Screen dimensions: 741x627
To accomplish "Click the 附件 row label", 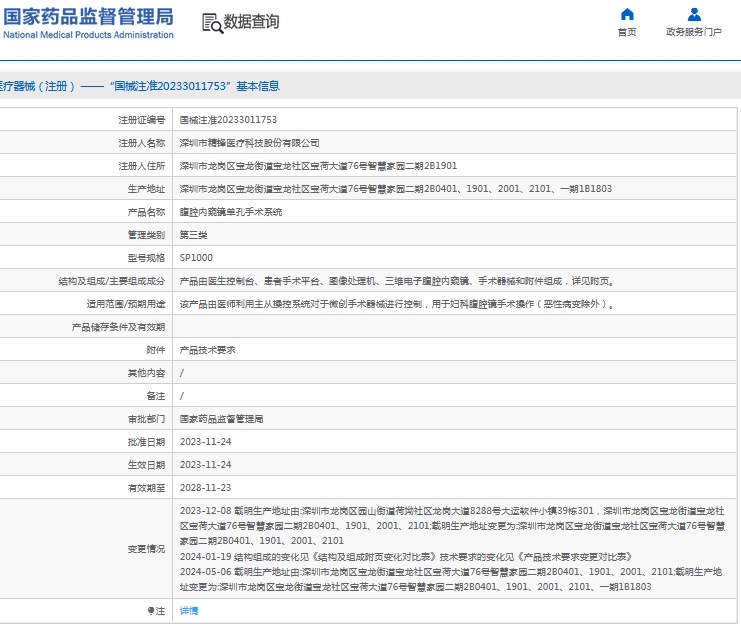I will pyautogui.click(x=156, y=350).
